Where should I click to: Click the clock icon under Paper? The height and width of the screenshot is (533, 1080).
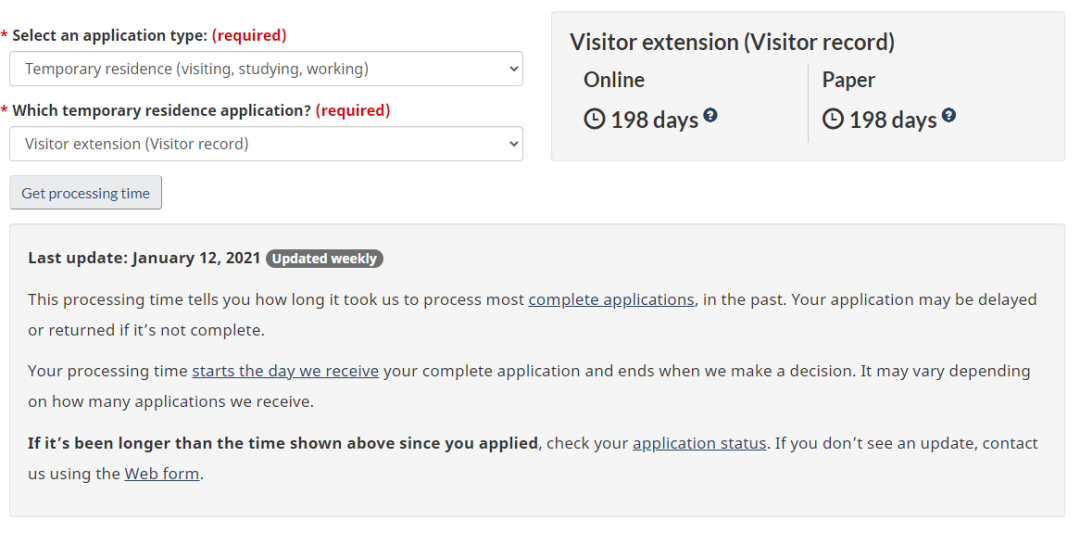pyautogui.click(x=833, y=120)
